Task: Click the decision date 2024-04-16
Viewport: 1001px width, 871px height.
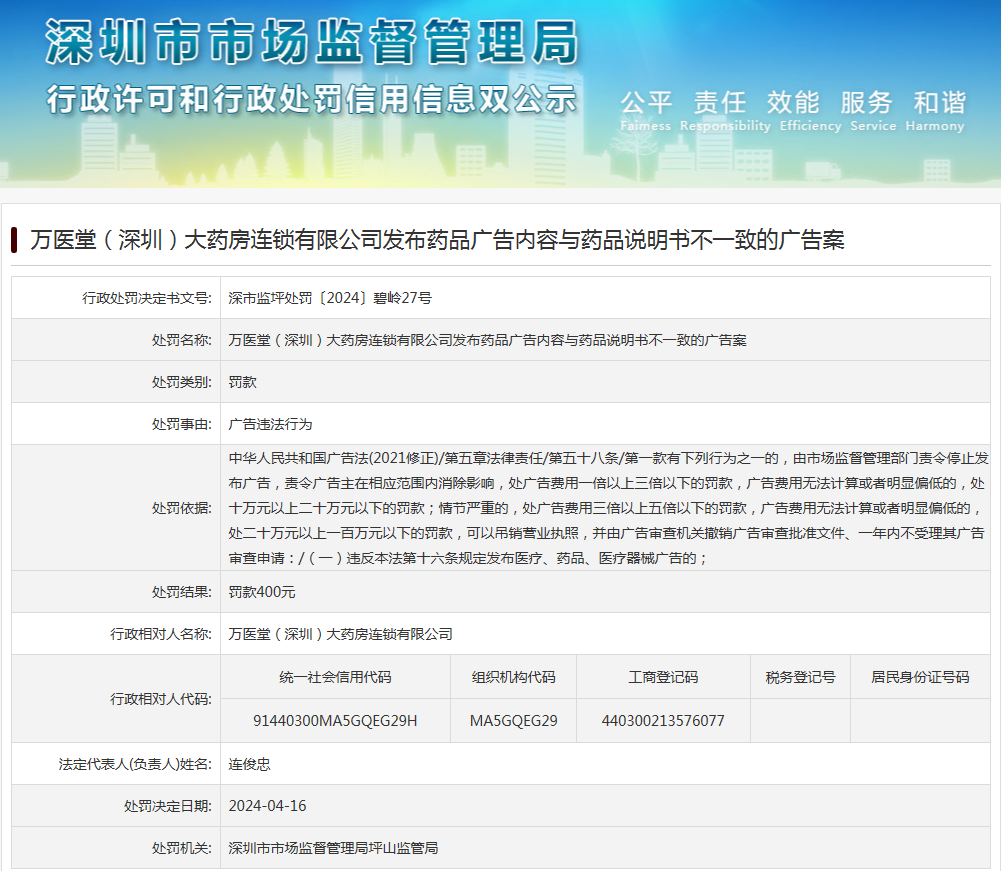Action: [x=267, y=807]
